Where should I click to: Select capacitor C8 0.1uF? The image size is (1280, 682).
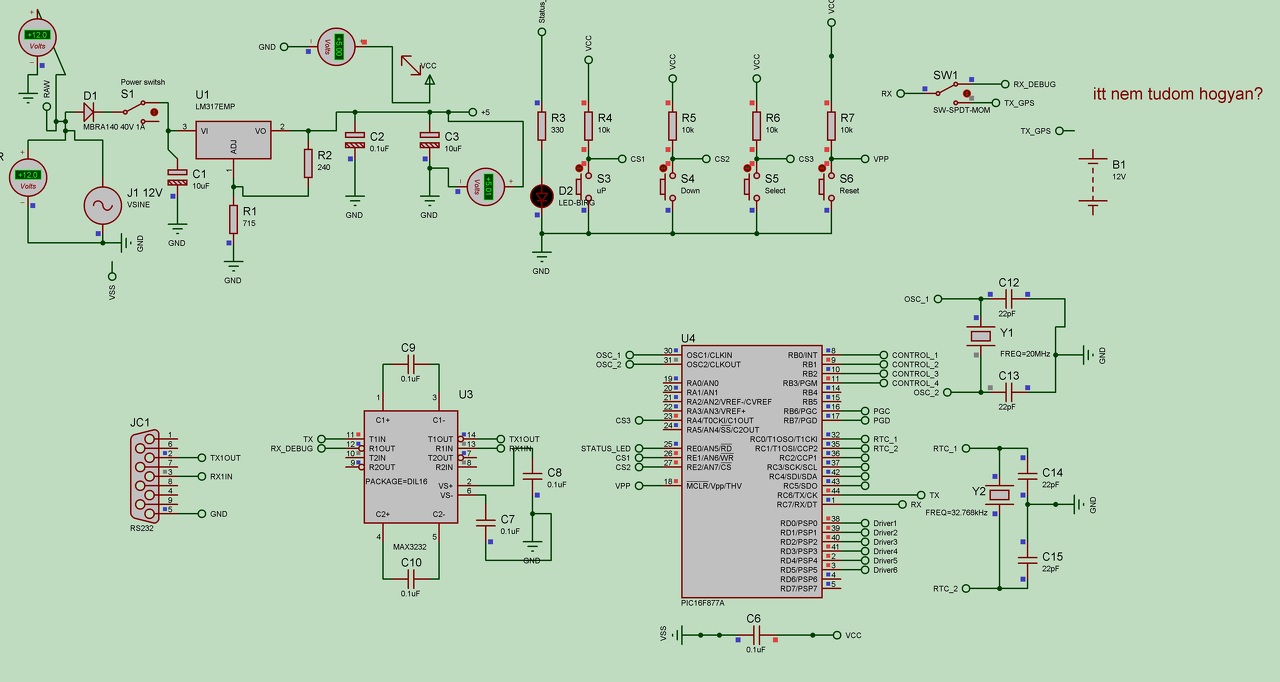(532, 476)
